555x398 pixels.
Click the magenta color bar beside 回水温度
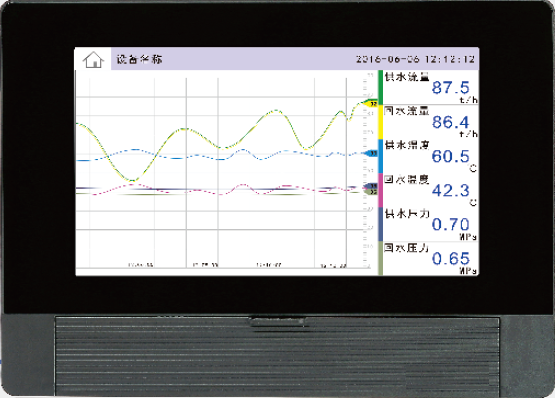coord(381,191)
